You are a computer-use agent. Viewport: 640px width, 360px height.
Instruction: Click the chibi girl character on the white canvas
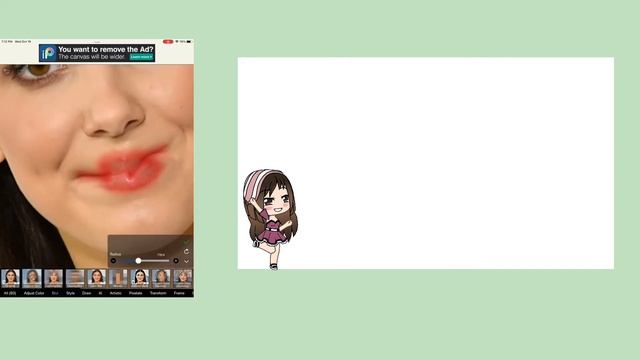pos(270,219)
